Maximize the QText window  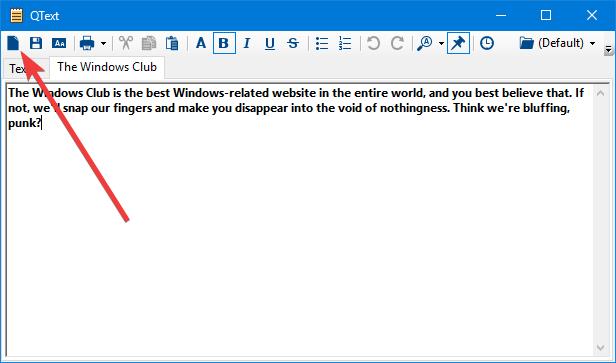tap(546, 15)
